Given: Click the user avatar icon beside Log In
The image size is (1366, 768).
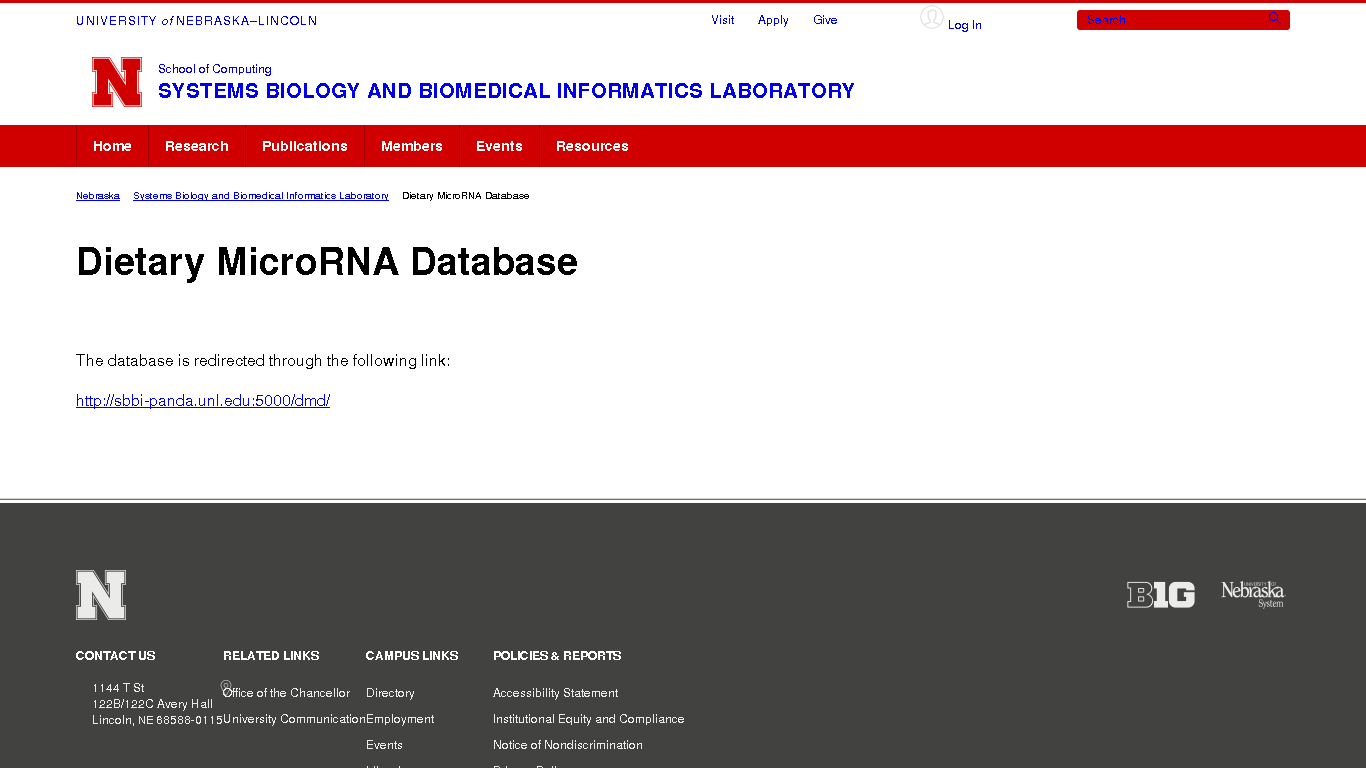Looking at the screenshot, I should 931,18.
